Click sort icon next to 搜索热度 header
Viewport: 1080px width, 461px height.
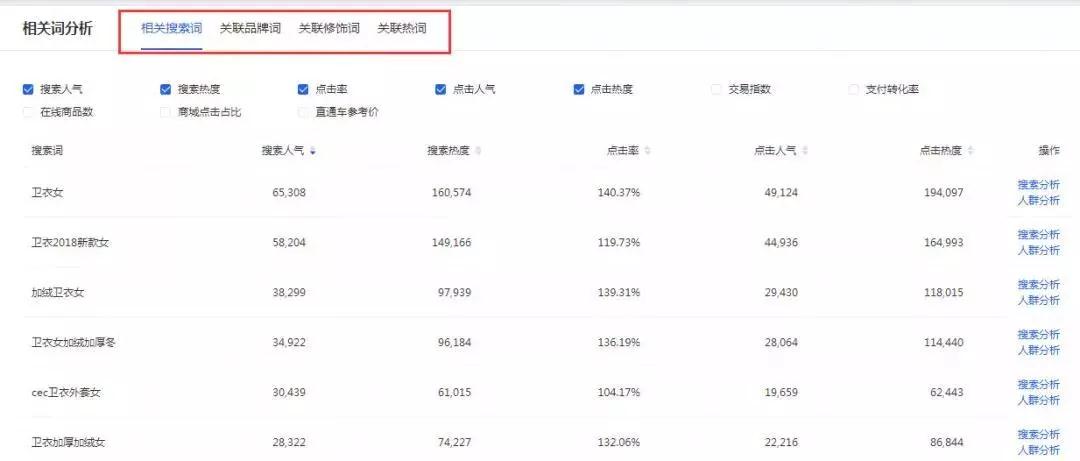pyautogui.click(x=478, y=151)
